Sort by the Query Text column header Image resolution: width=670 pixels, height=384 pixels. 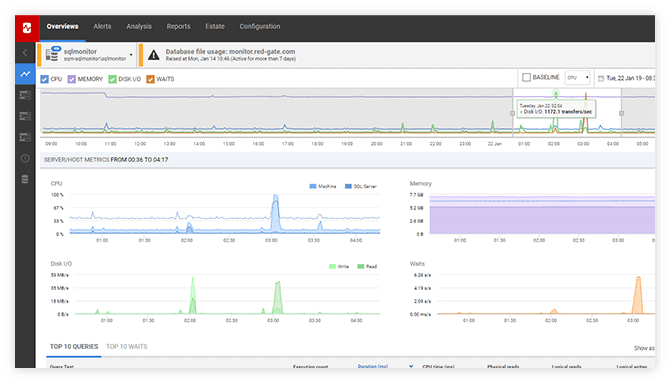(x=62, y=366)
